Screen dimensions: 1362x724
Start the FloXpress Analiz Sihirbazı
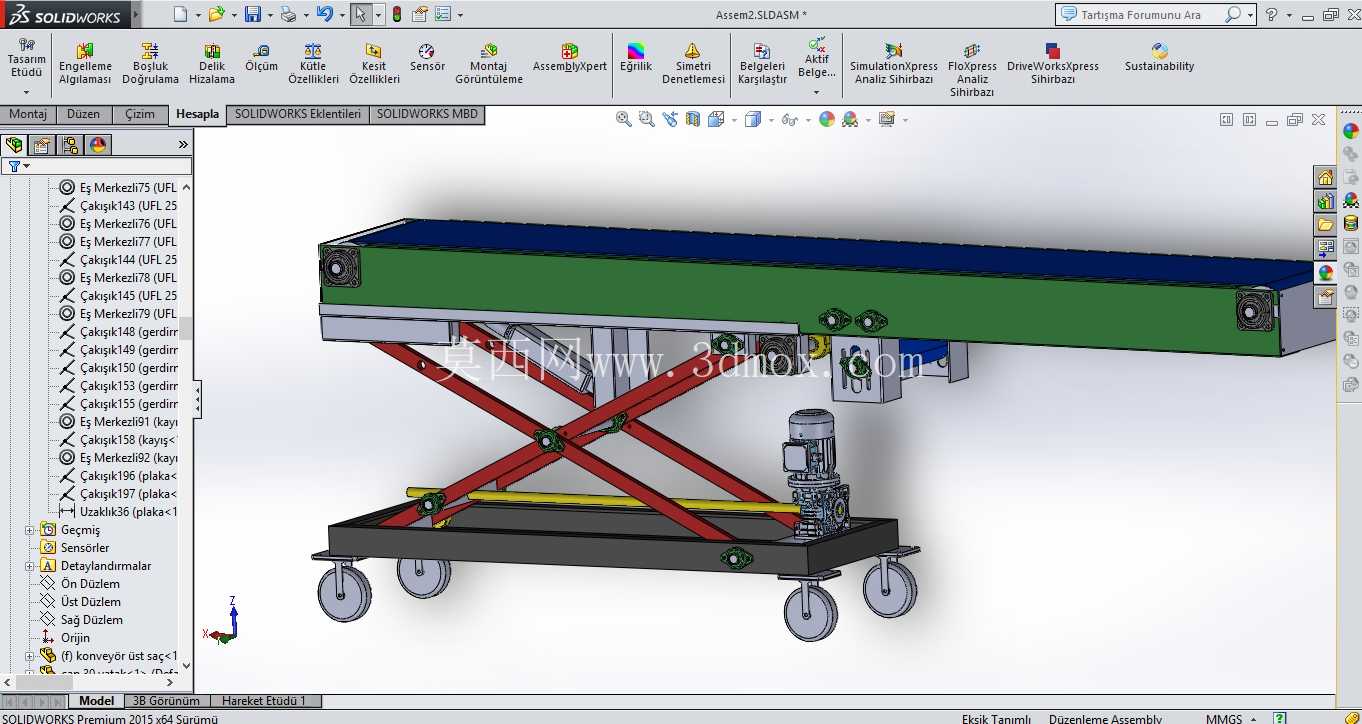tap(972, 69)
